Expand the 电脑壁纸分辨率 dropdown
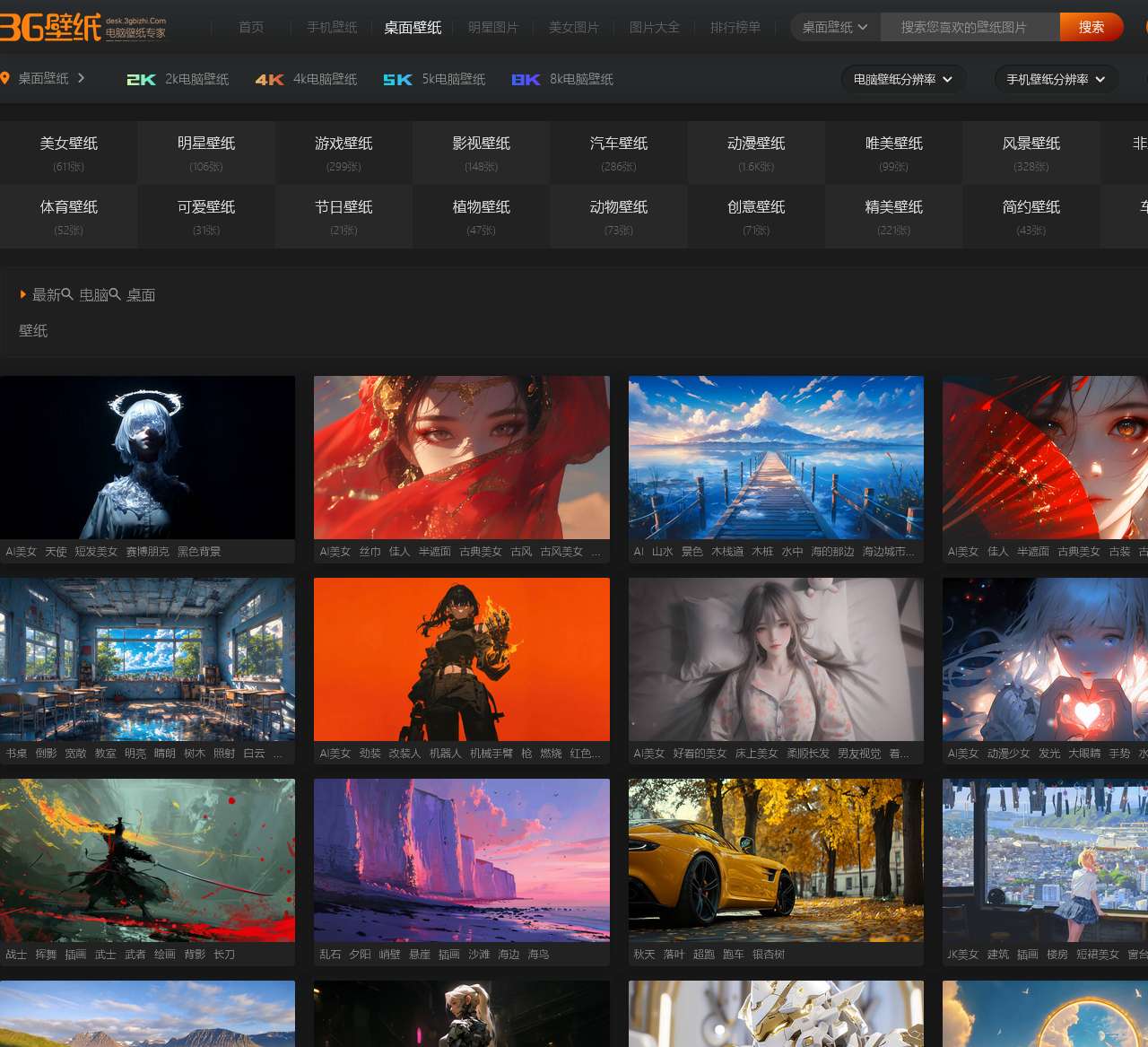Image resolution: width=1148 pixels, height=1047 pixels. coord(903,79)
